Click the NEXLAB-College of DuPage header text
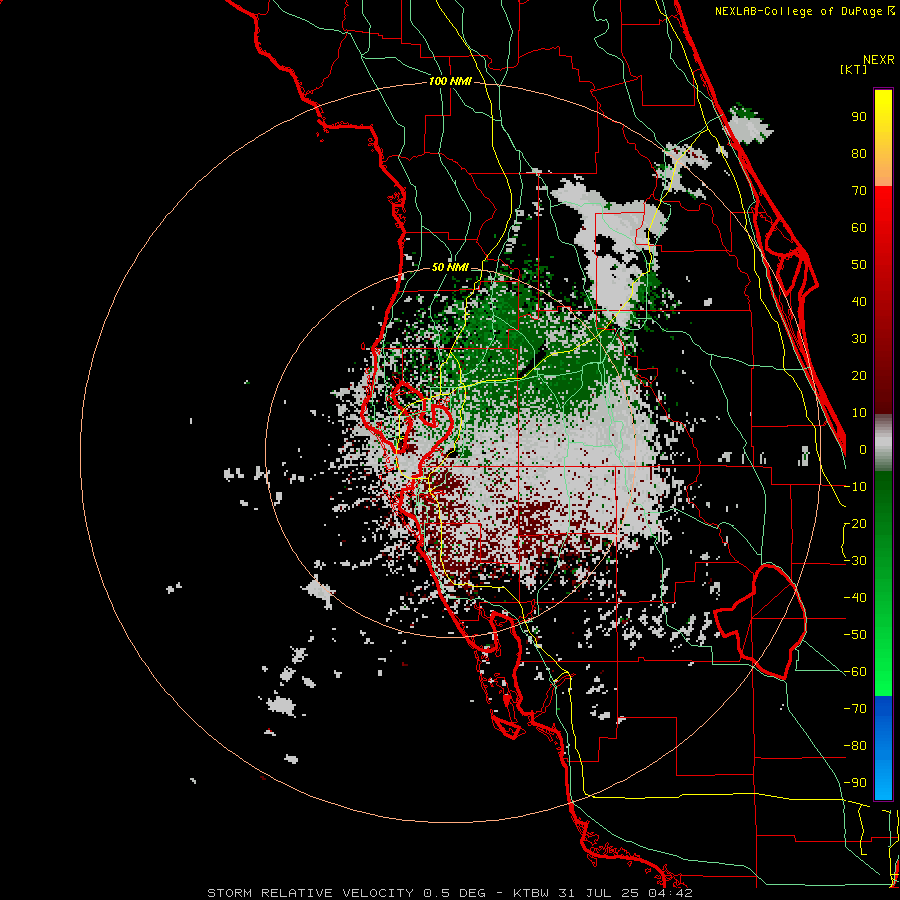 (x=804, y=11)
